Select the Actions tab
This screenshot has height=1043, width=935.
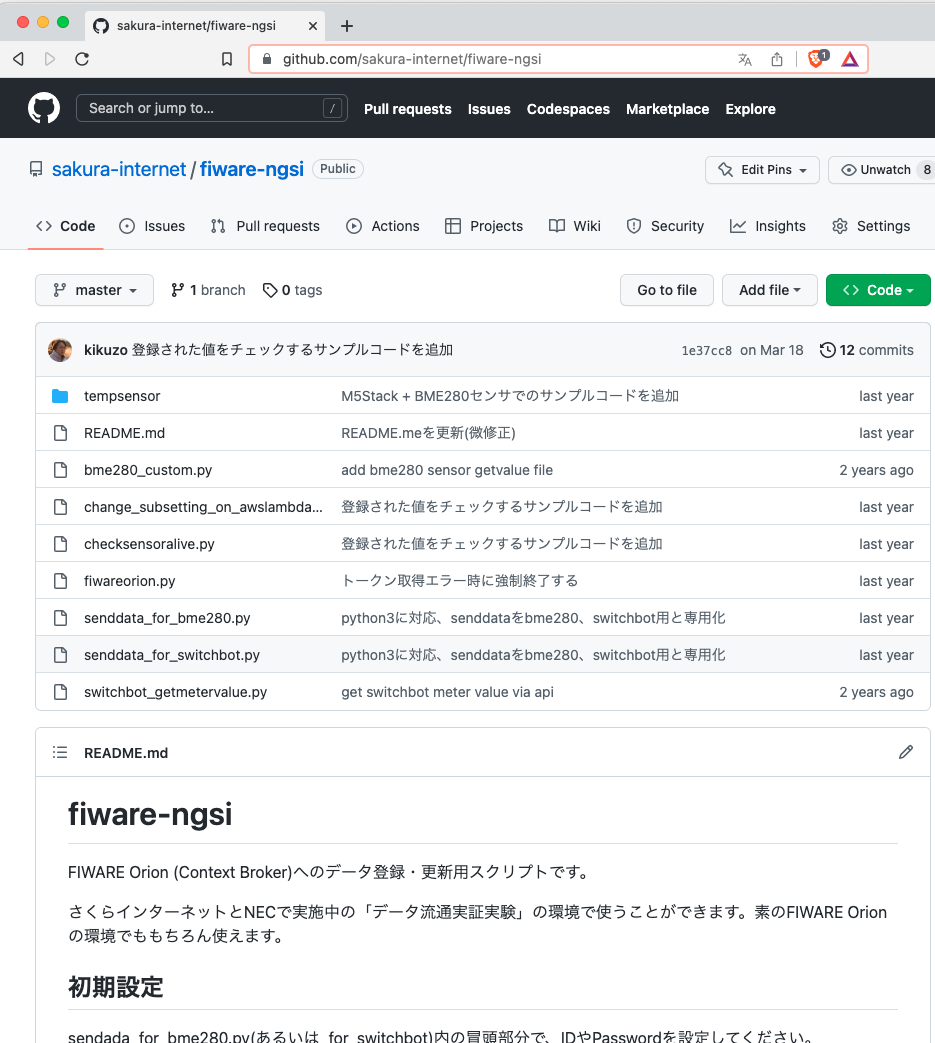click(383, 226)
